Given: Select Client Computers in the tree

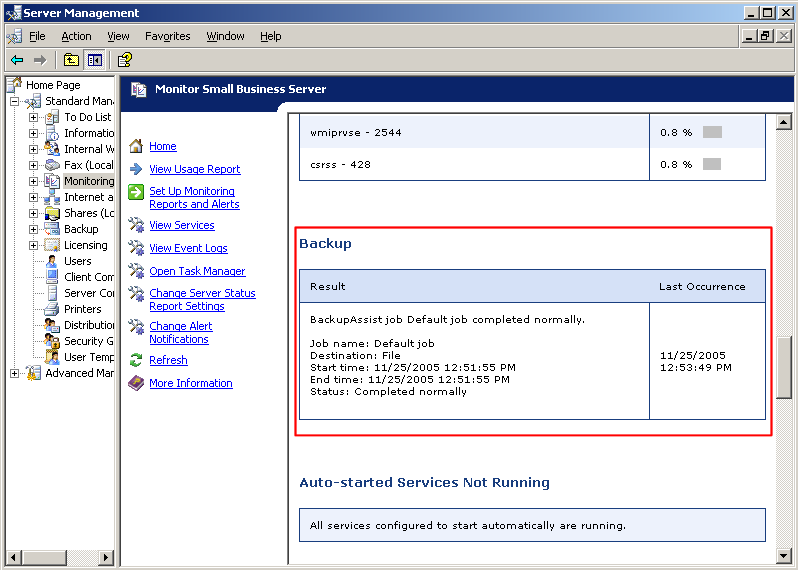Looking at the screenshot, I should (89, 277).
